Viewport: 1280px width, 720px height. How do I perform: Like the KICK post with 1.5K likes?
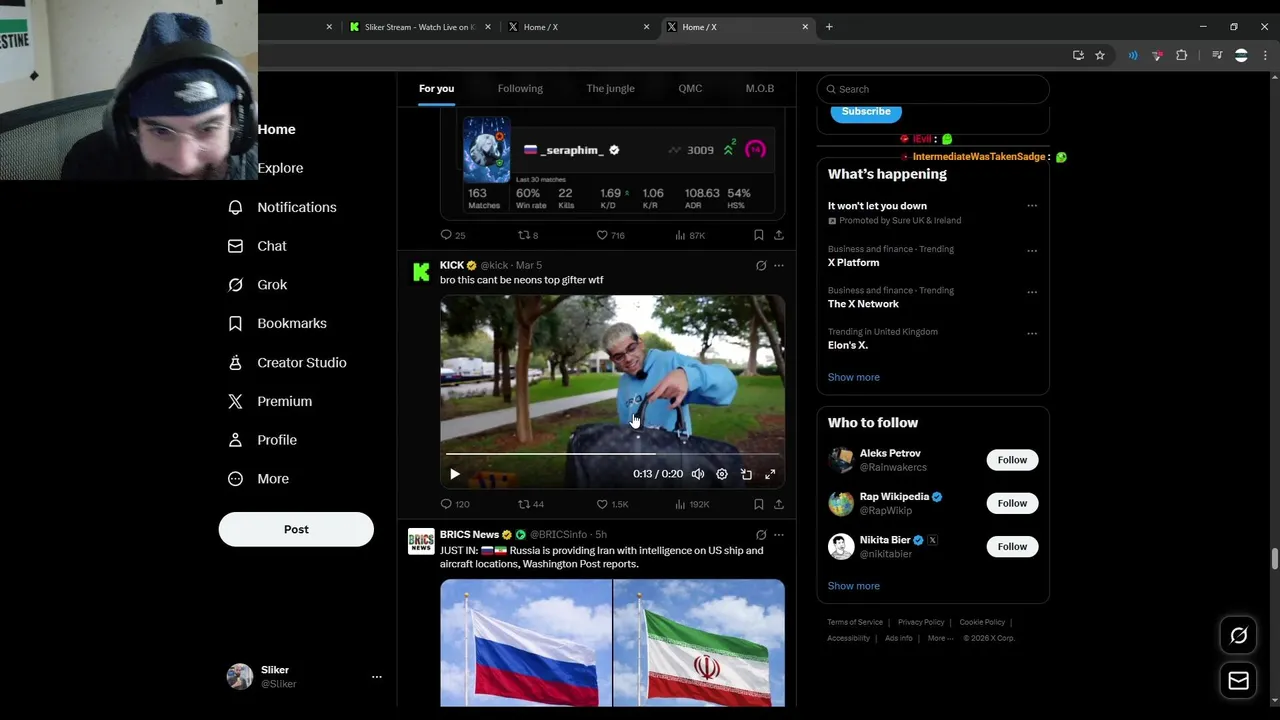[x=602, y=504]
